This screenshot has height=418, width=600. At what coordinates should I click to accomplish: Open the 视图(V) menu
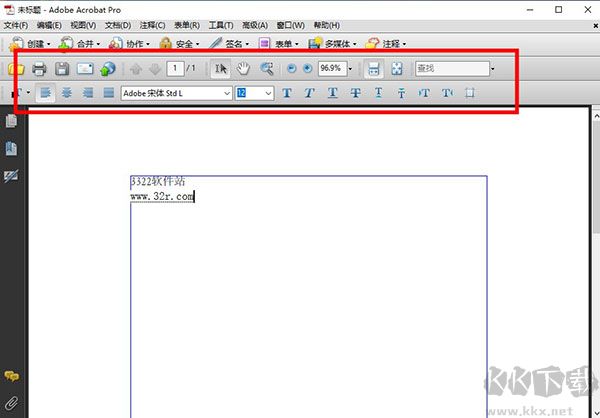(x=83, y=25)
